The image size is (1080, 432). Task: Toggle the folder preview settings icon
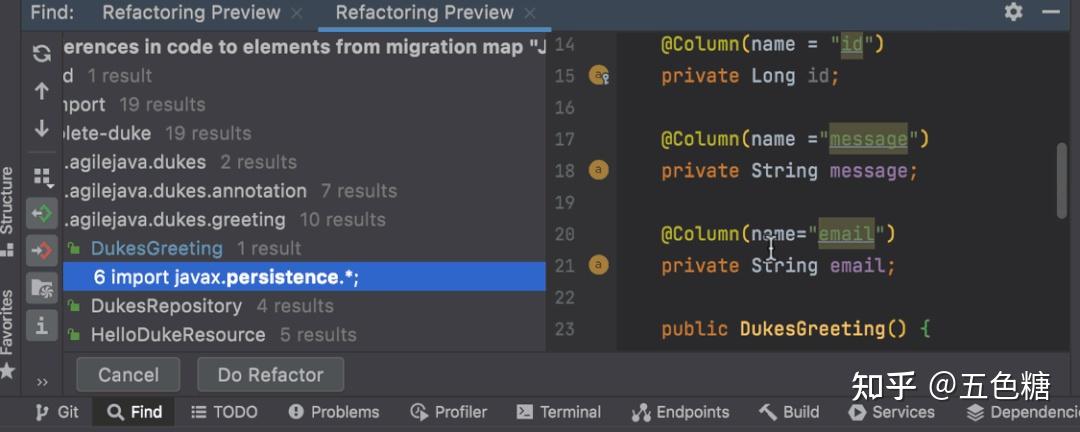point(42,288)
